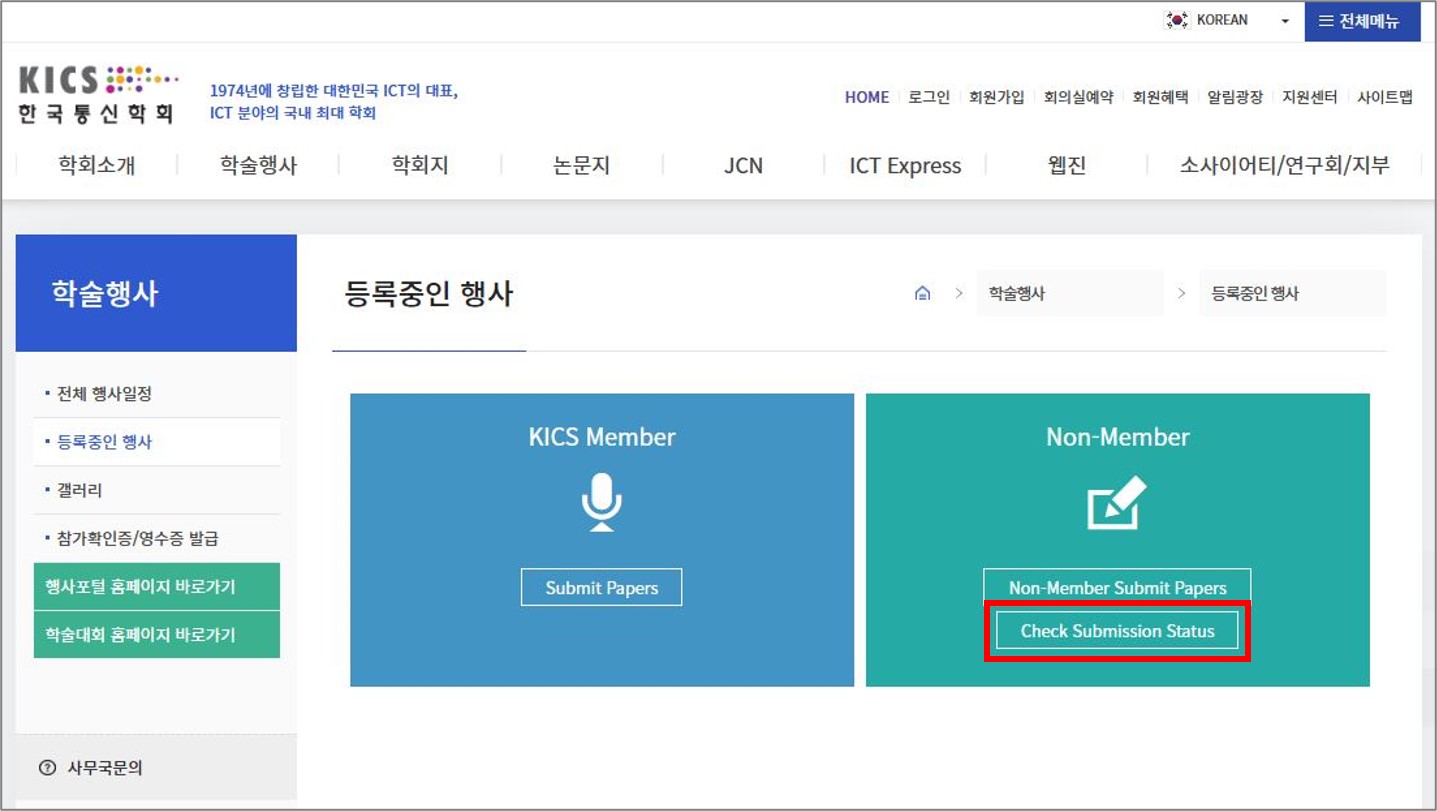Open the 전체메뉴 full menu

coord(1362,21)
